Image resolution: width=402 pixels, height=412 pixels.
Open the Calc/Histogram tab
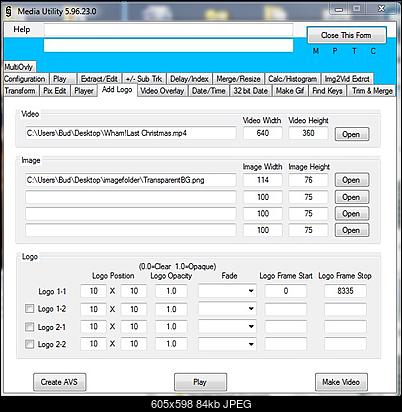tap(292, 79)
